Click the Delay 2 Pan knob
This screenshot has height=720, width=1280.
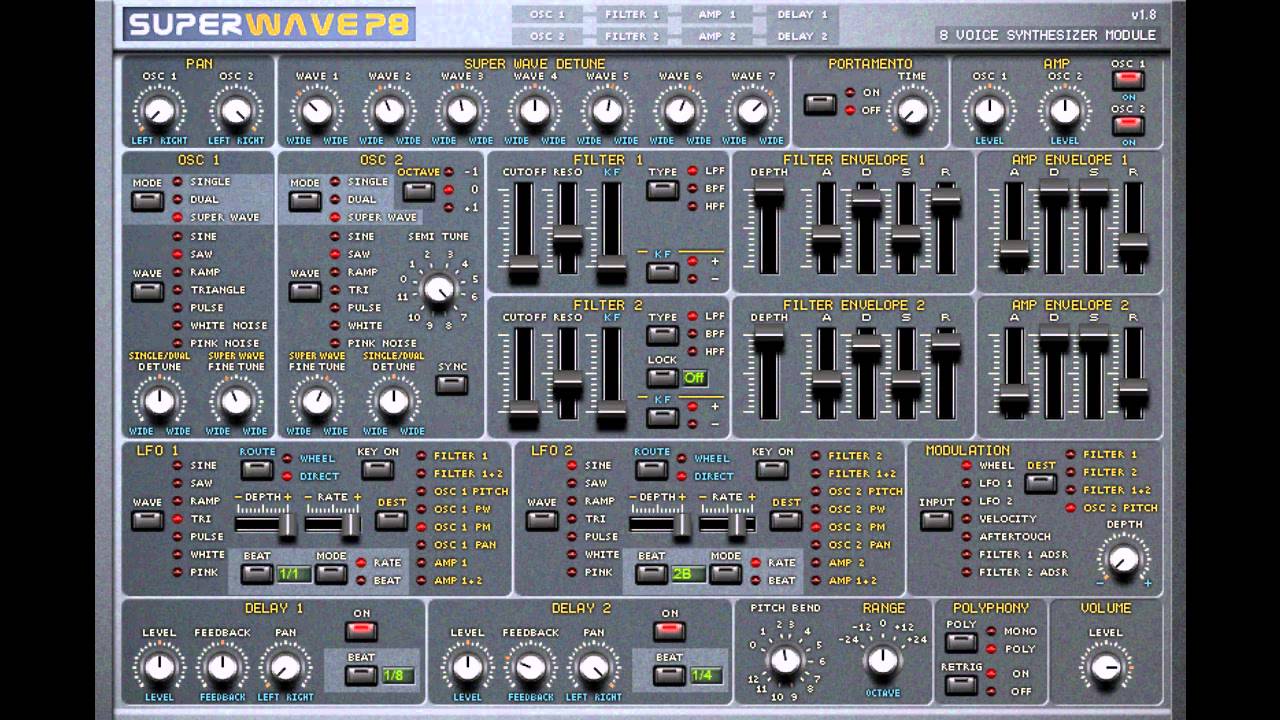[594, 666]
